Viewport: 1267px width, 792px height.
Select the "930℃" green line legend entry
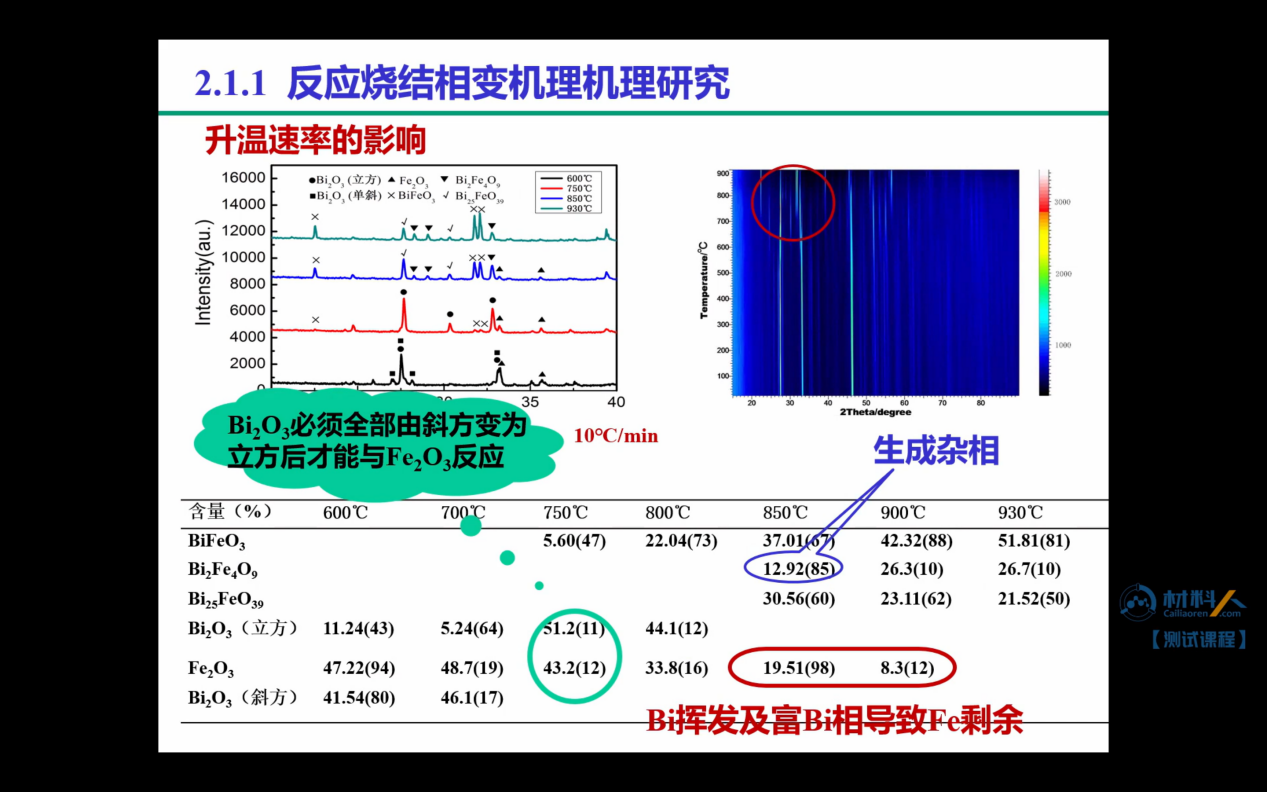(568, 208)
